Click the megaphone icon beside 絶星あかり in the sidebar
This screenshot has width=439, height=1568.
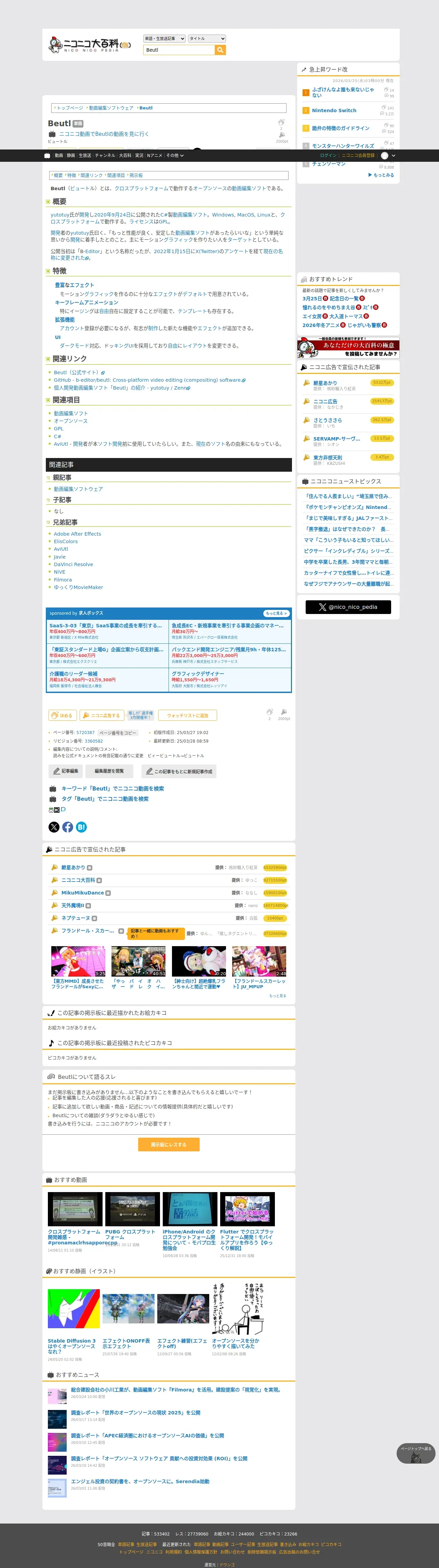coord(306,383)
